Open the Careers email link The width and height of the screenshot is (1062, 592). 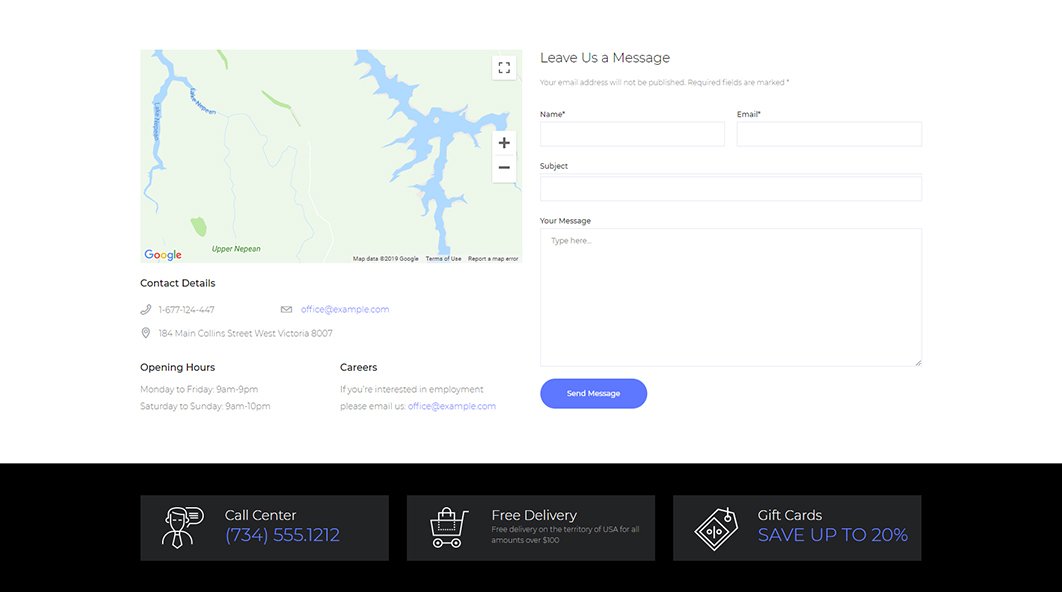click(x=451, y=407)
